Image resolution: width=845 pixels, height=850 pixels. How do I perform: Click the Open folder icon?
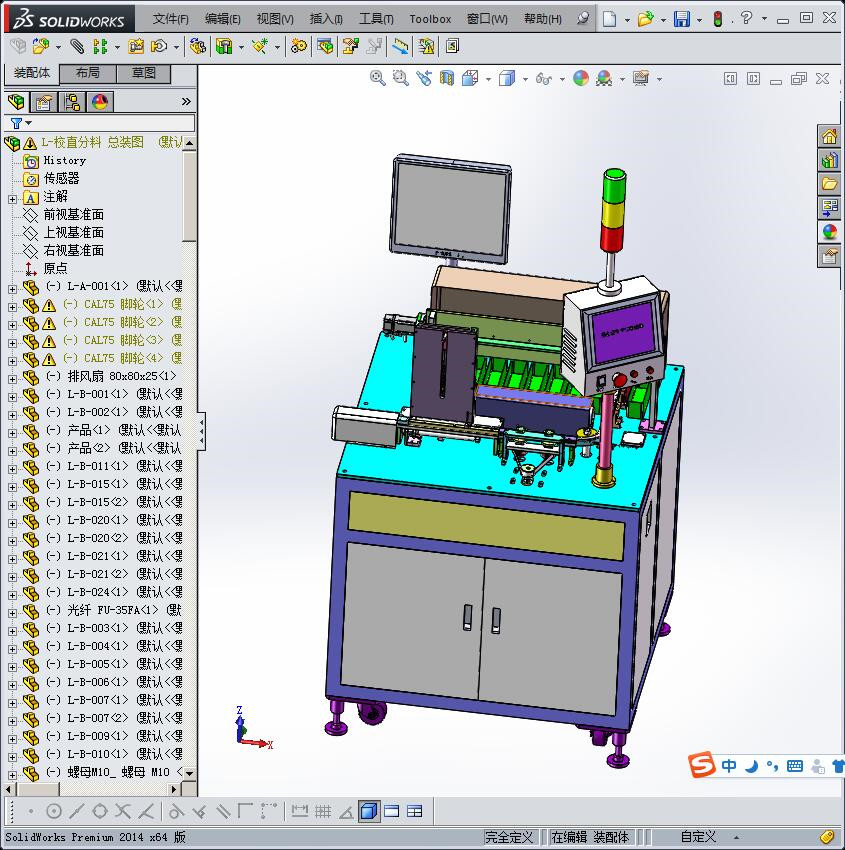pyautogui.click(x=646, y=20)
